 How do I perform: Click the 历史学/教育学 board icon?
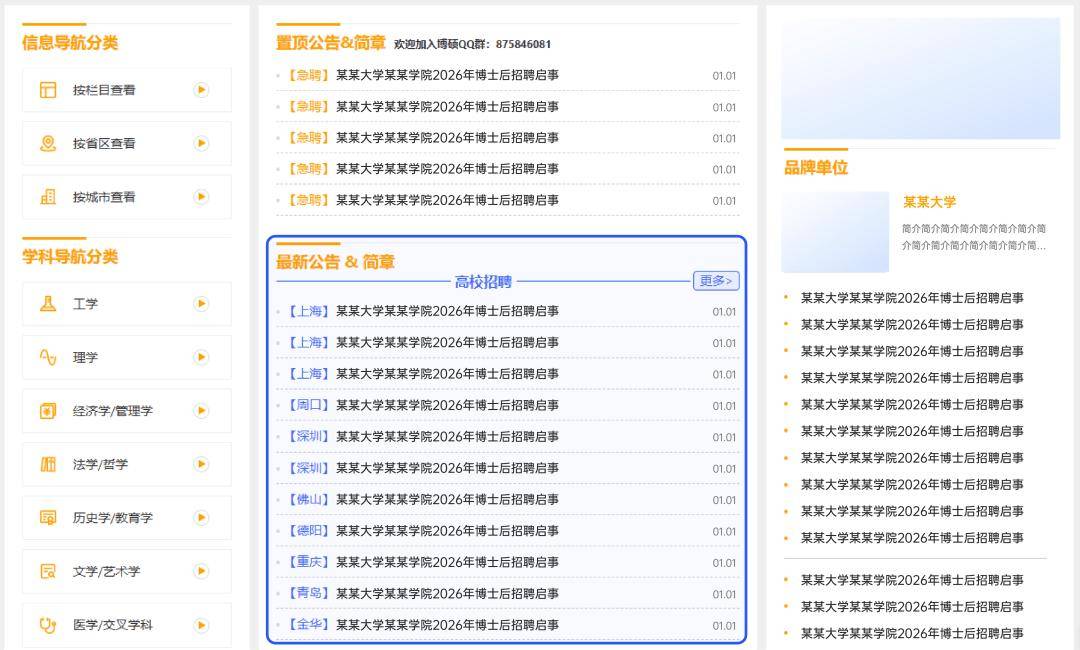pos(48,518)
